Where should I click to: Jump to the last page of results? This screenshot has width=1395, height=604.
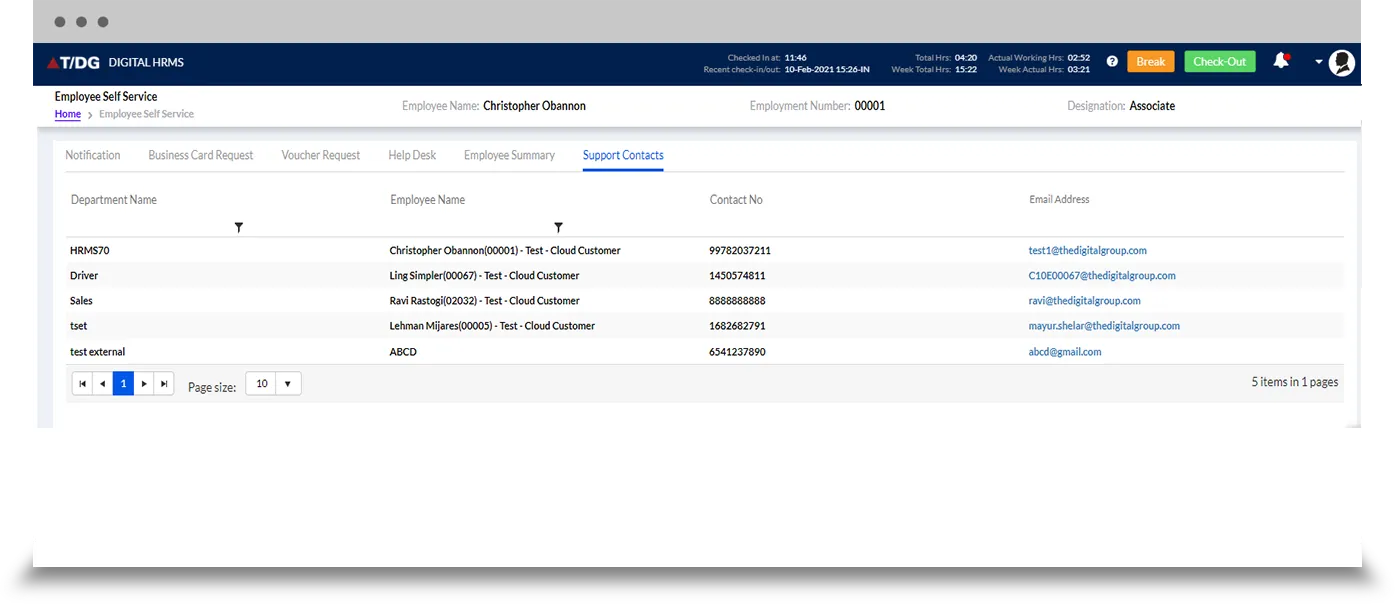tap(164, 384)
